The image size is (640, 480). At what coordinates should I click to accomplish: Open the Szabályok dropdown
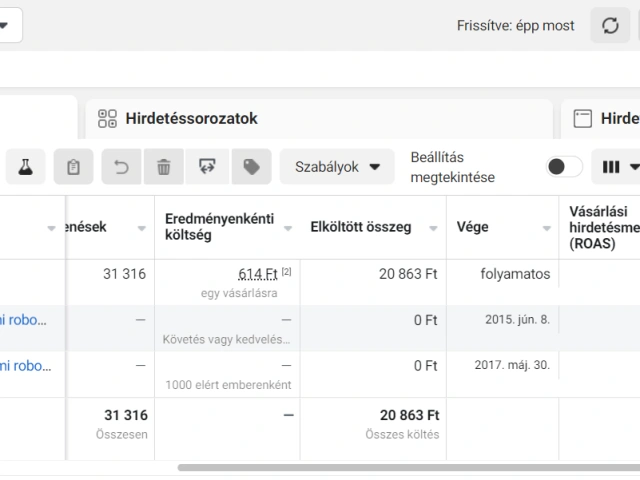337,167
